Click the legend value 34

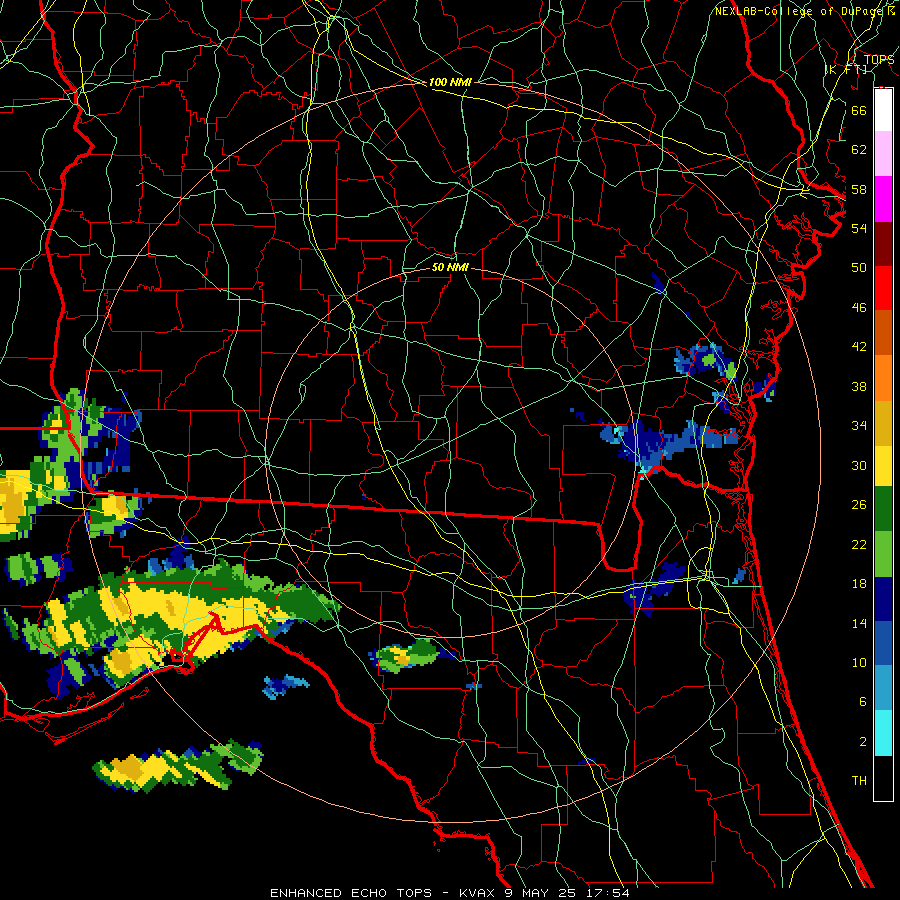point(859,426)
